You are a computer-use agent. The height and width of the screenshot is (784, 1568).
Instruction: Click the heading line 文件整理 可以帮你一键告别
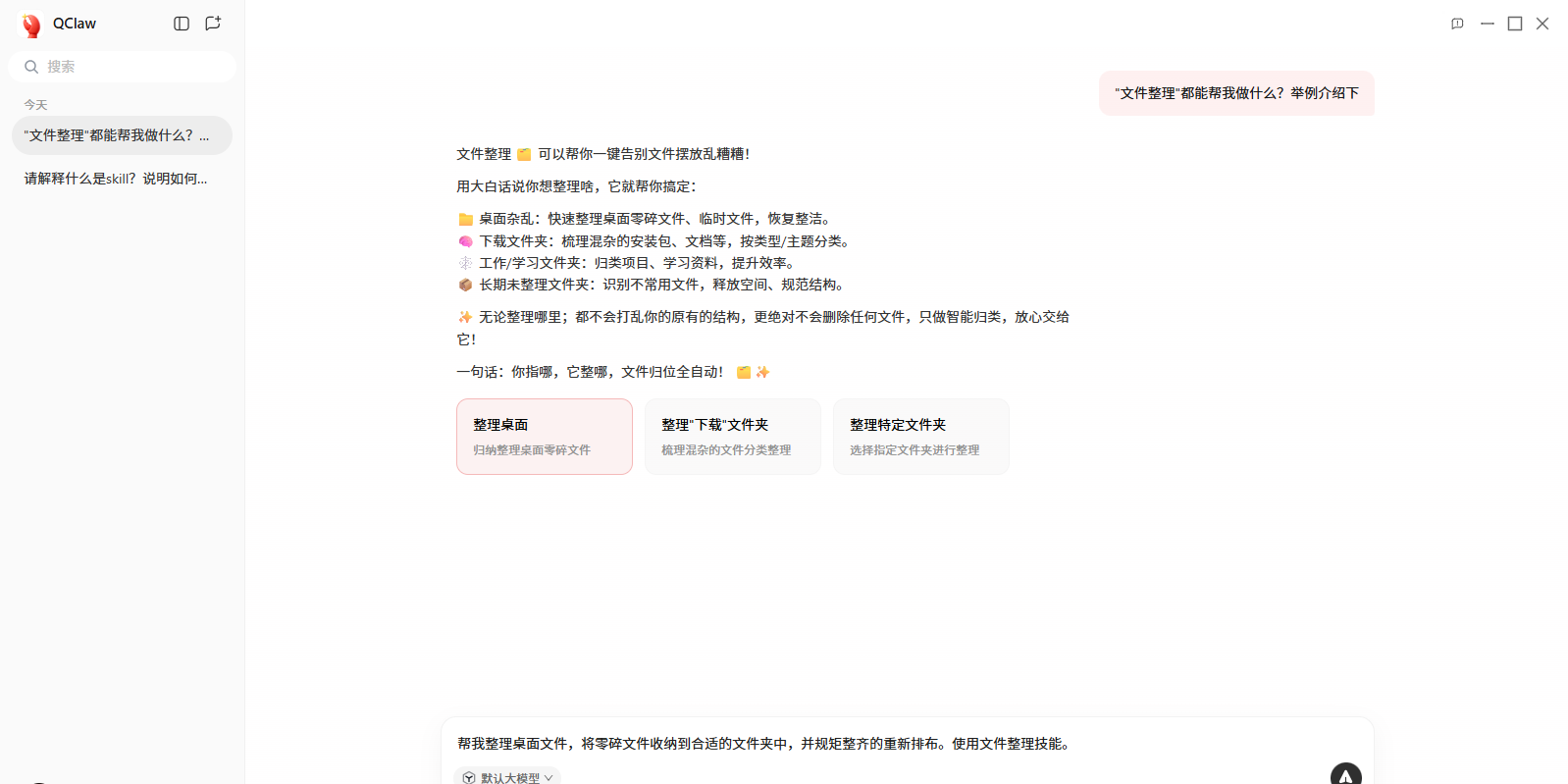pyautogui.click(x=603, y=154)
